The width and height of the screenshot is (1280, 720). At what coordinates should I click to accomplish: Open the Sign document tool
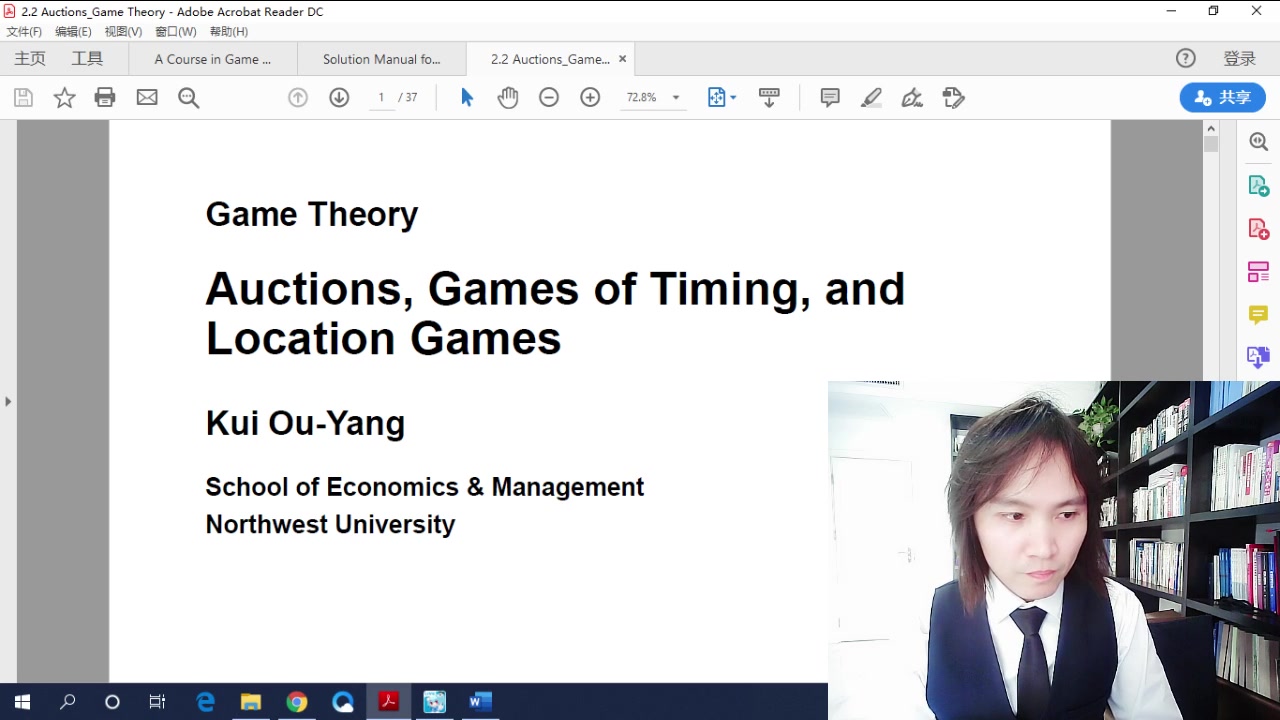click(912, 97)
